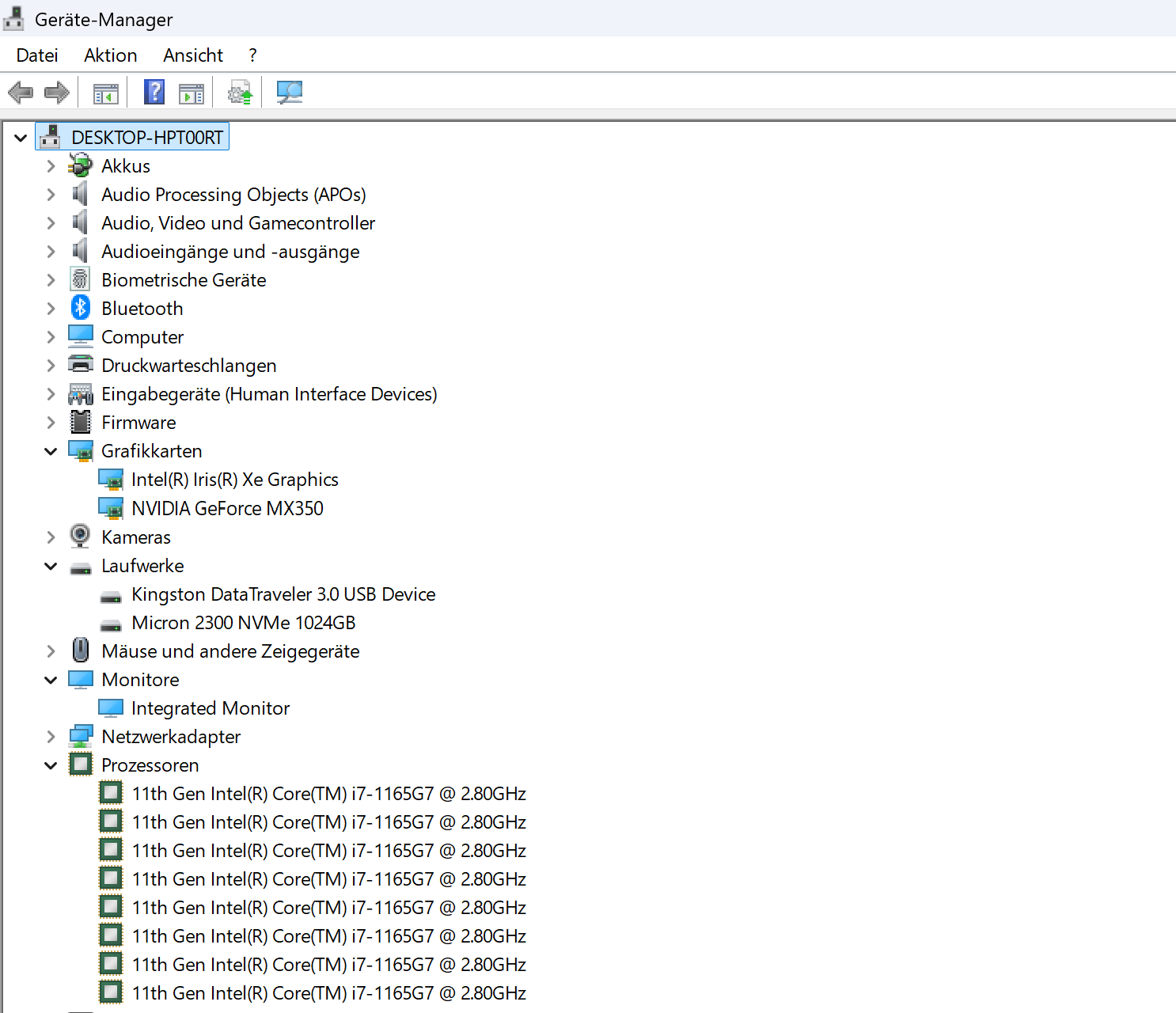Expand Audio, Video und Gamecontroller node
Screen dimensions: 1176x1013
point(51,223)
